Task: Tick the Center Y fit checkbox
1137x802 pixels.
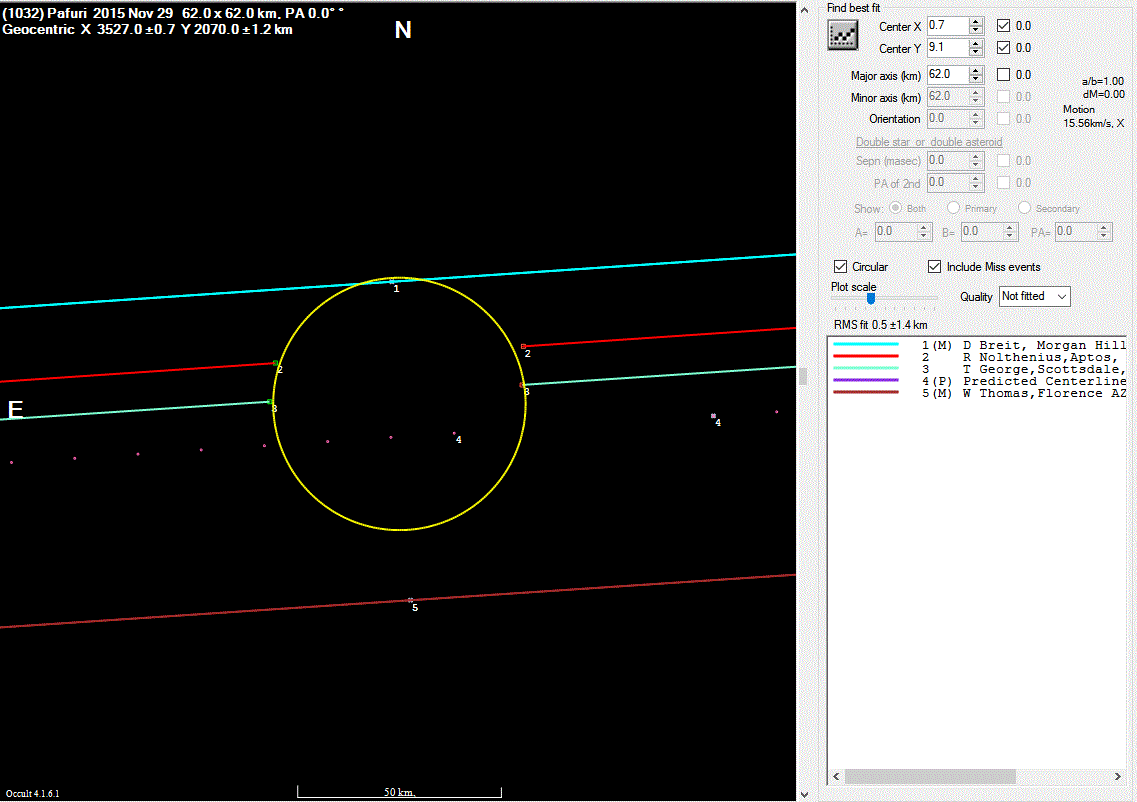Action: point(1004,48)
